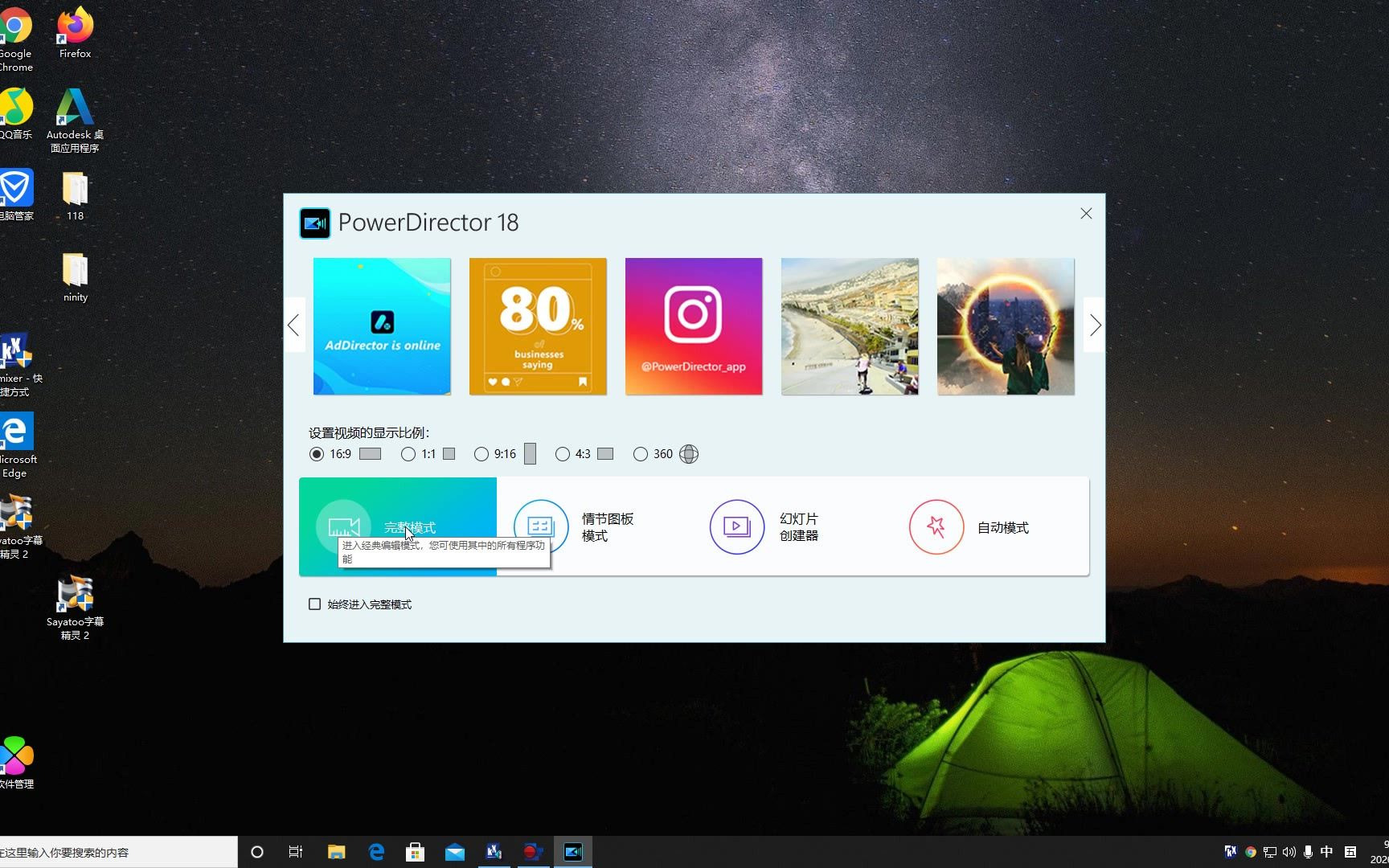Show previous promo thumbnails with left arrow
The width and height of the screenshot is (1389, 868).
294,325
